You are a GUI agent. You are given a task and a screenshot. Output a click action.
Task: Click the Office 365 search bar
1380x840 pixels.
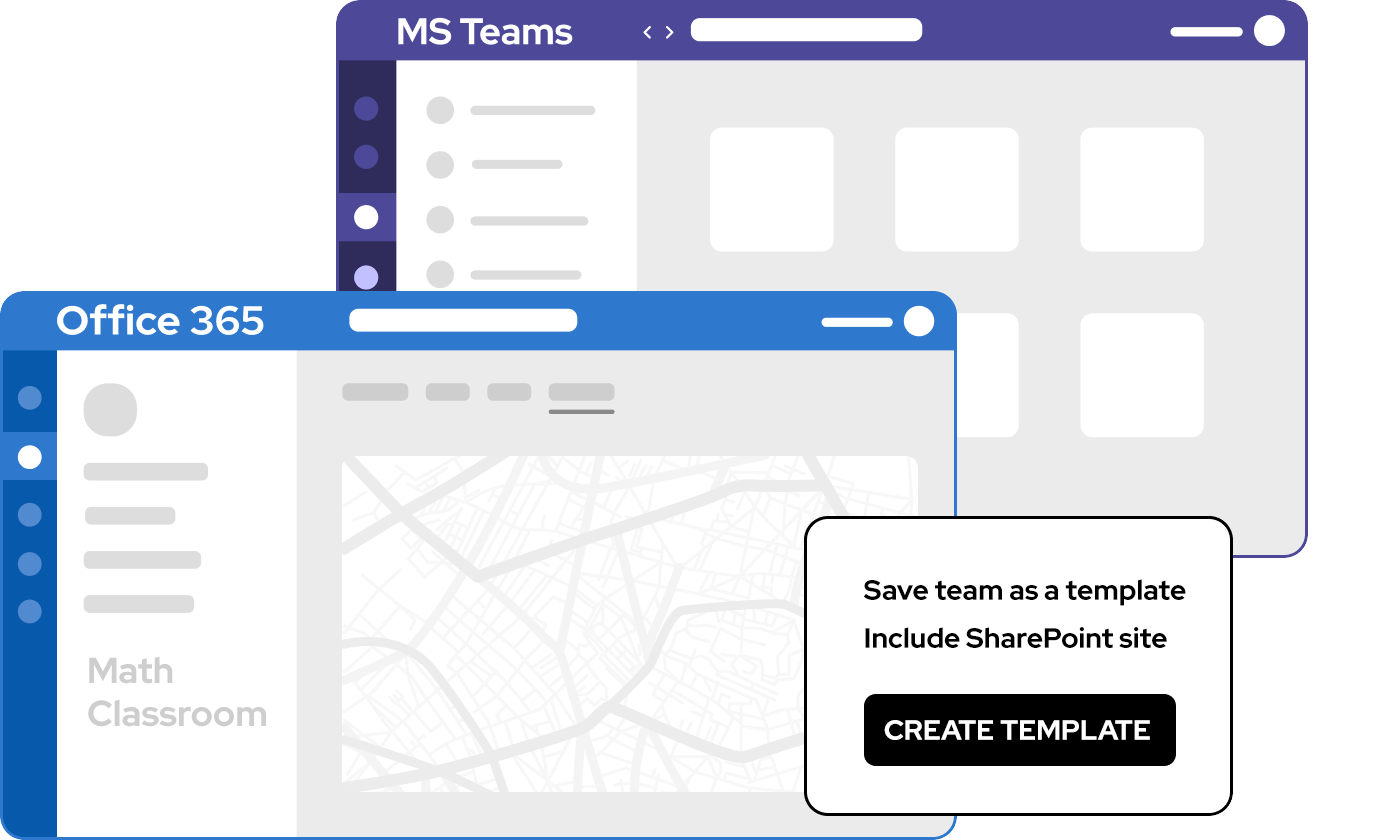(x=463, y=320)
